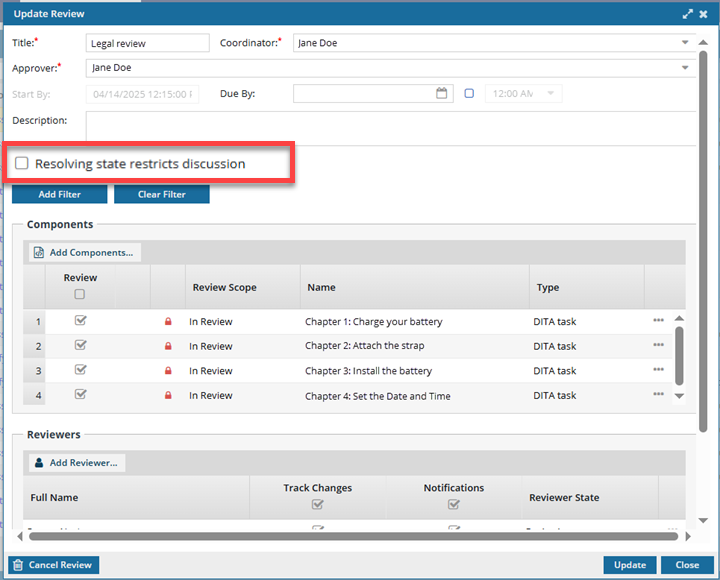
Task: Click Add Reviewer button
Action: click(77, 462)
